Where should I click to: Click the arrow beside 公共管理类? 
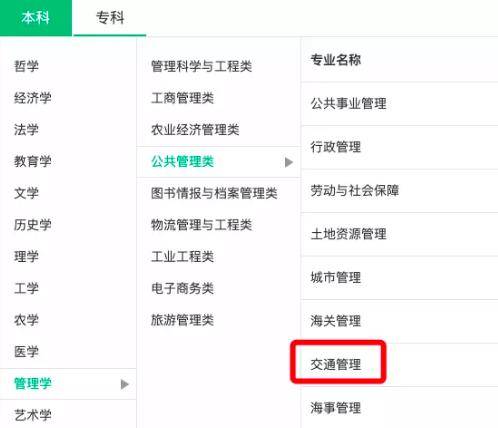(x=289, y=162)
